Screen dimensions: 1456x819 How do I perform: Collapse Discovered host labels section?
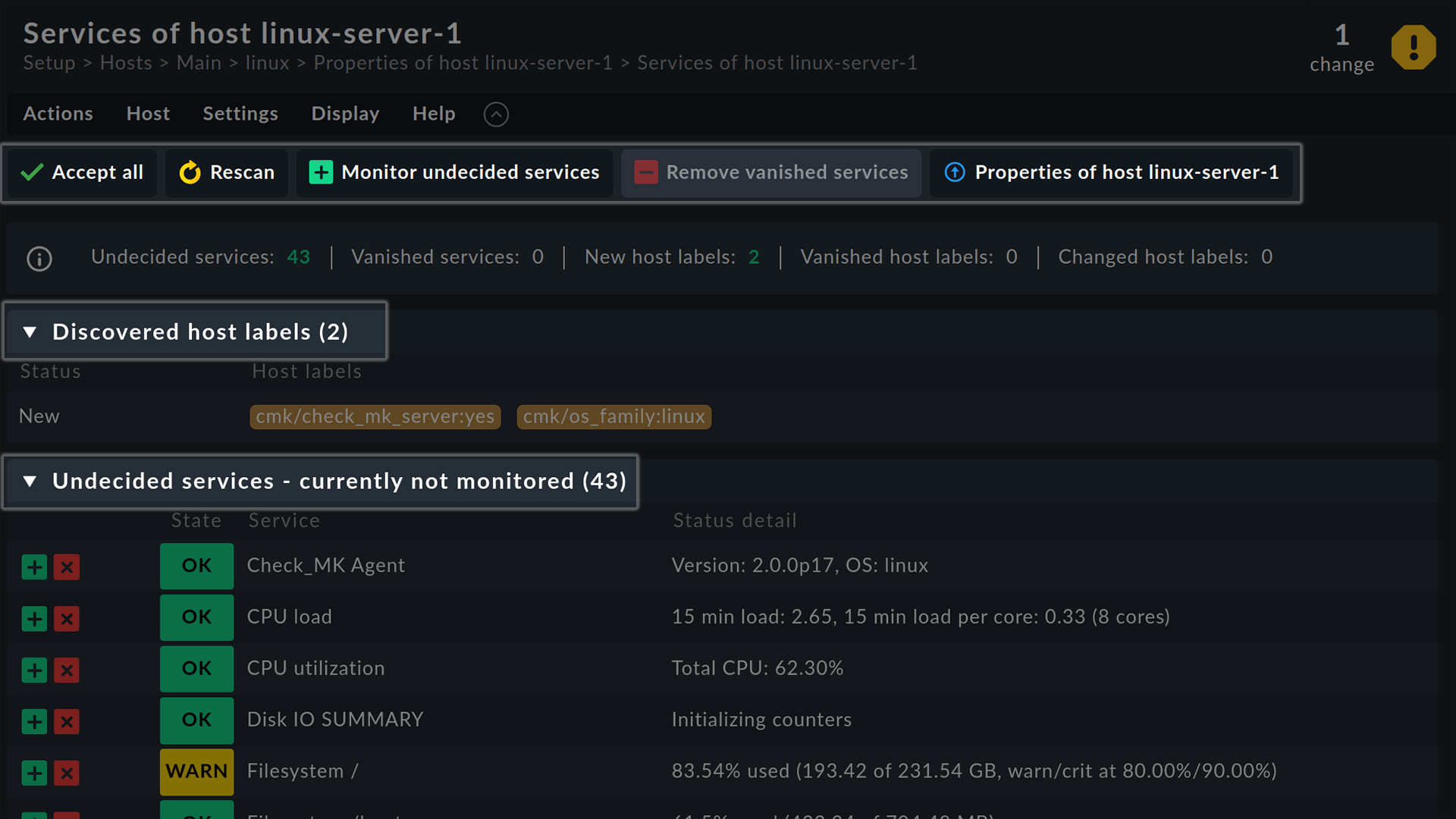click(30, 331)
